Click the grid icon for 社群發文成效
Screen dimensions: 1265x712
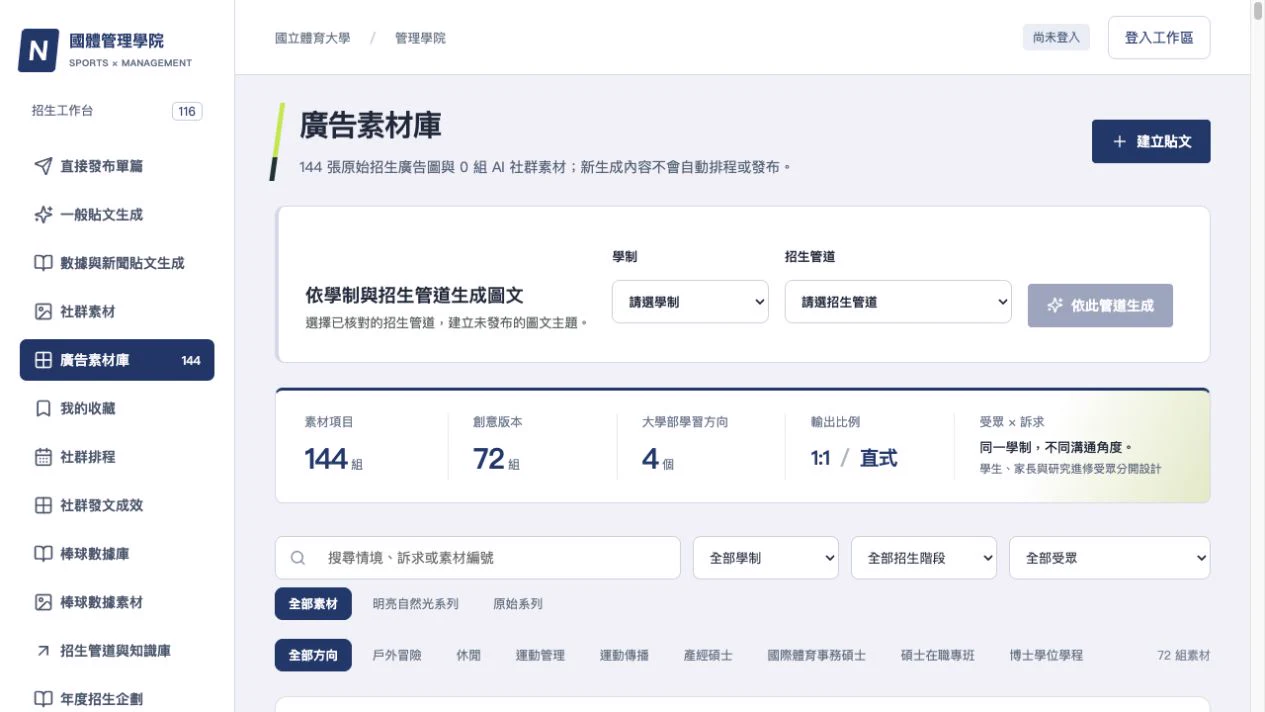43,506
